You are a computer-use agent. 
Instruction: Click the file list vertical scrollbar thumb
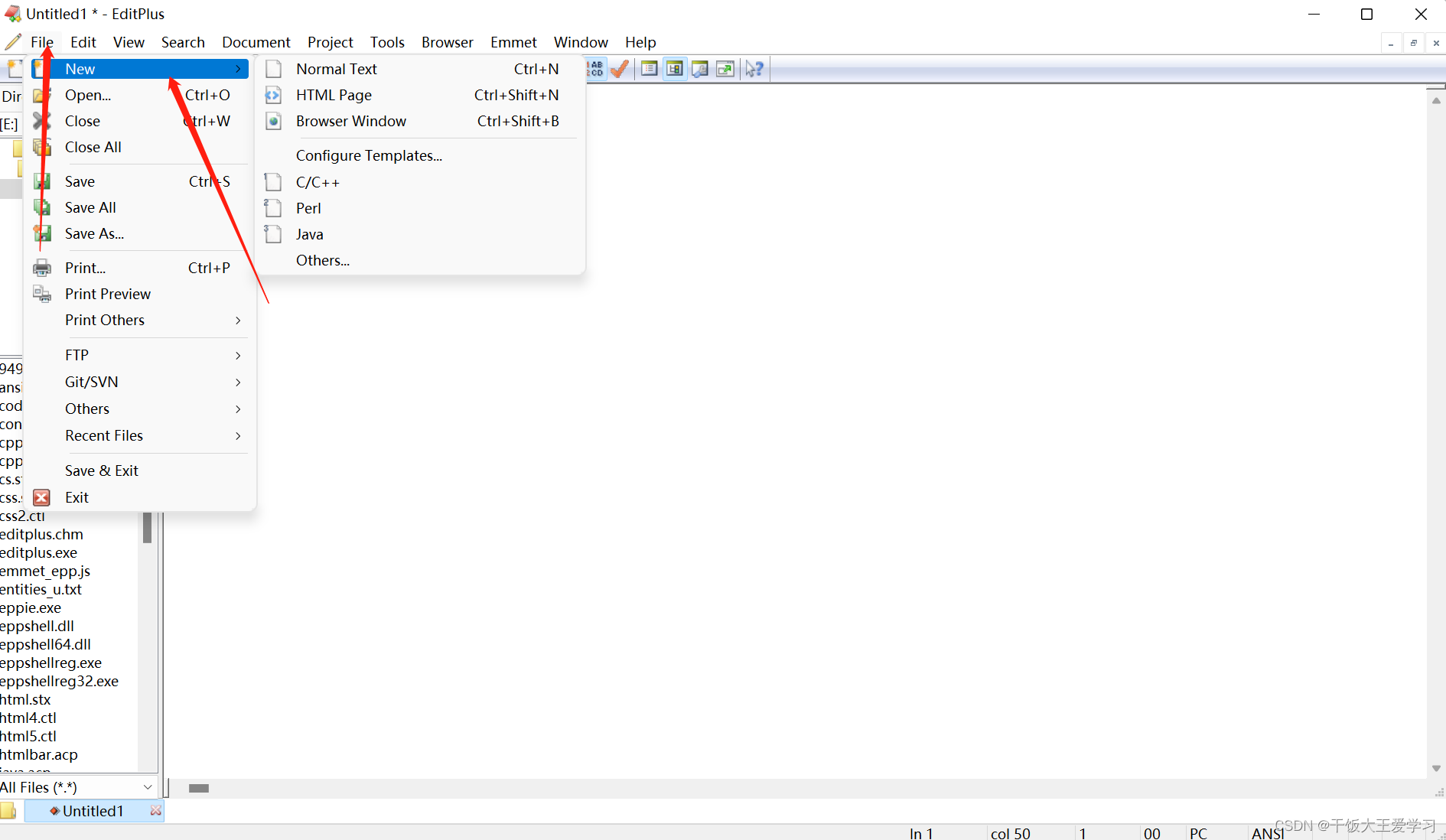click(147, 528)
